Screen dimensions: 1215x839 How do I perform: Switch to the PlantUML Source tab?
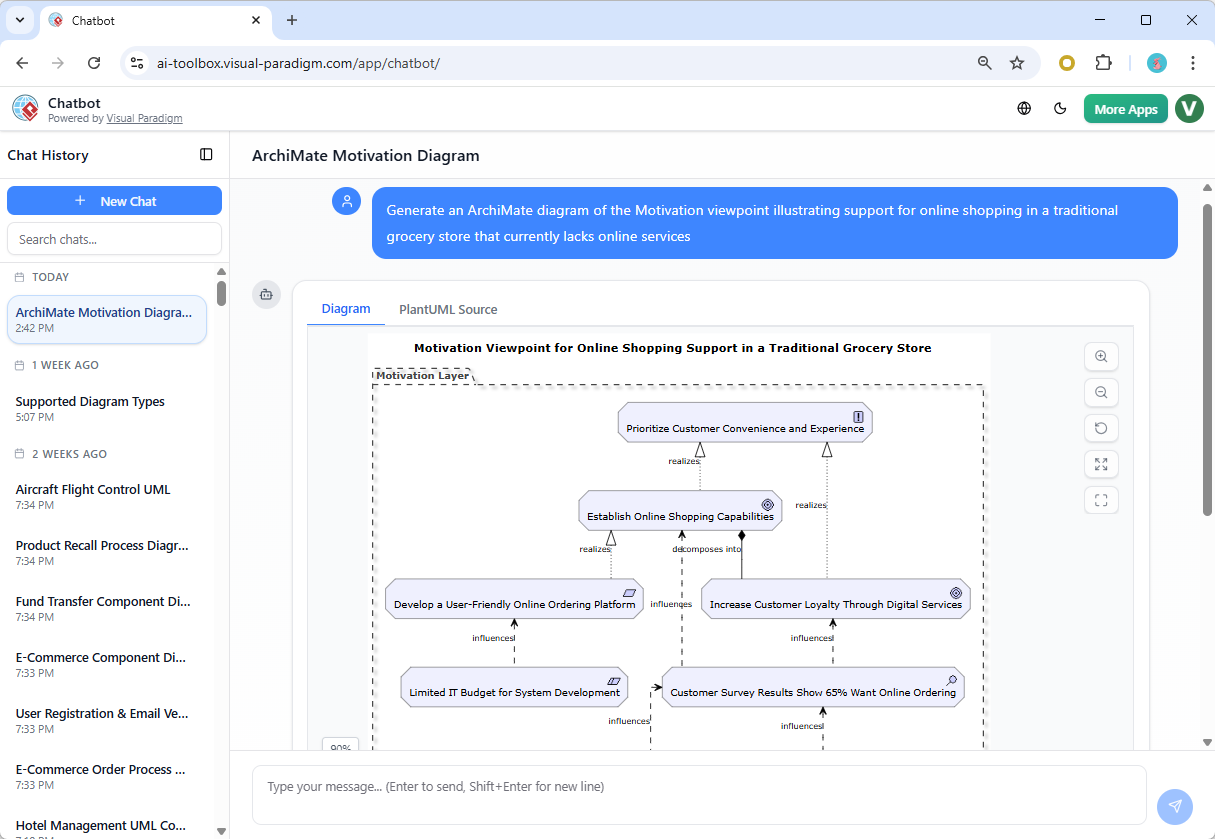pos(447,309)
